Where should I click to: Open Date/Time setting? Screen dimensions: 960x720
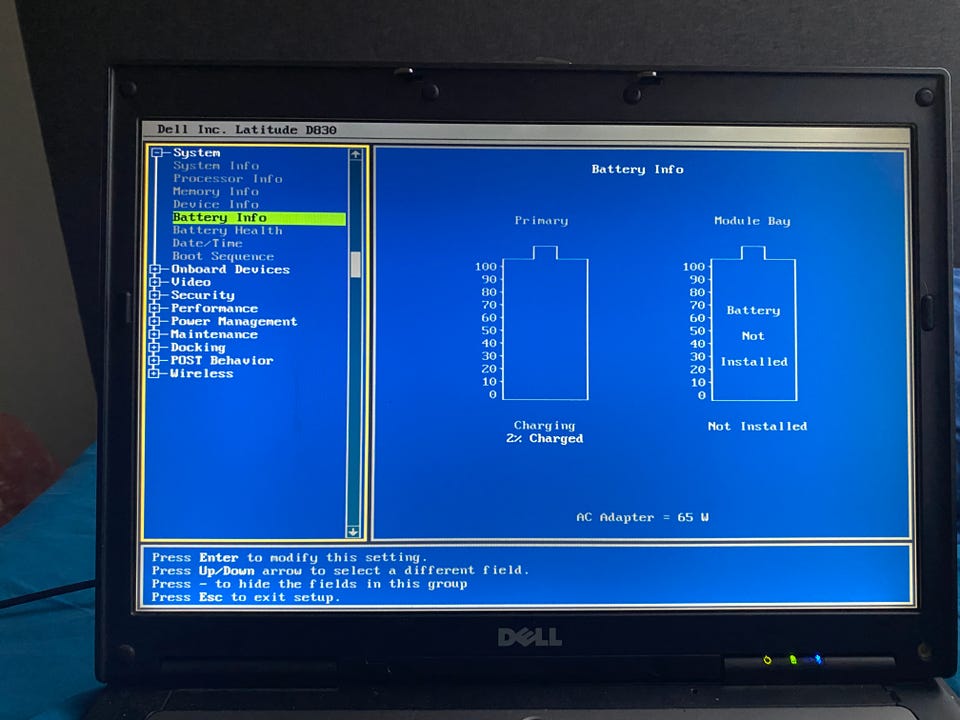click(207, 243)
